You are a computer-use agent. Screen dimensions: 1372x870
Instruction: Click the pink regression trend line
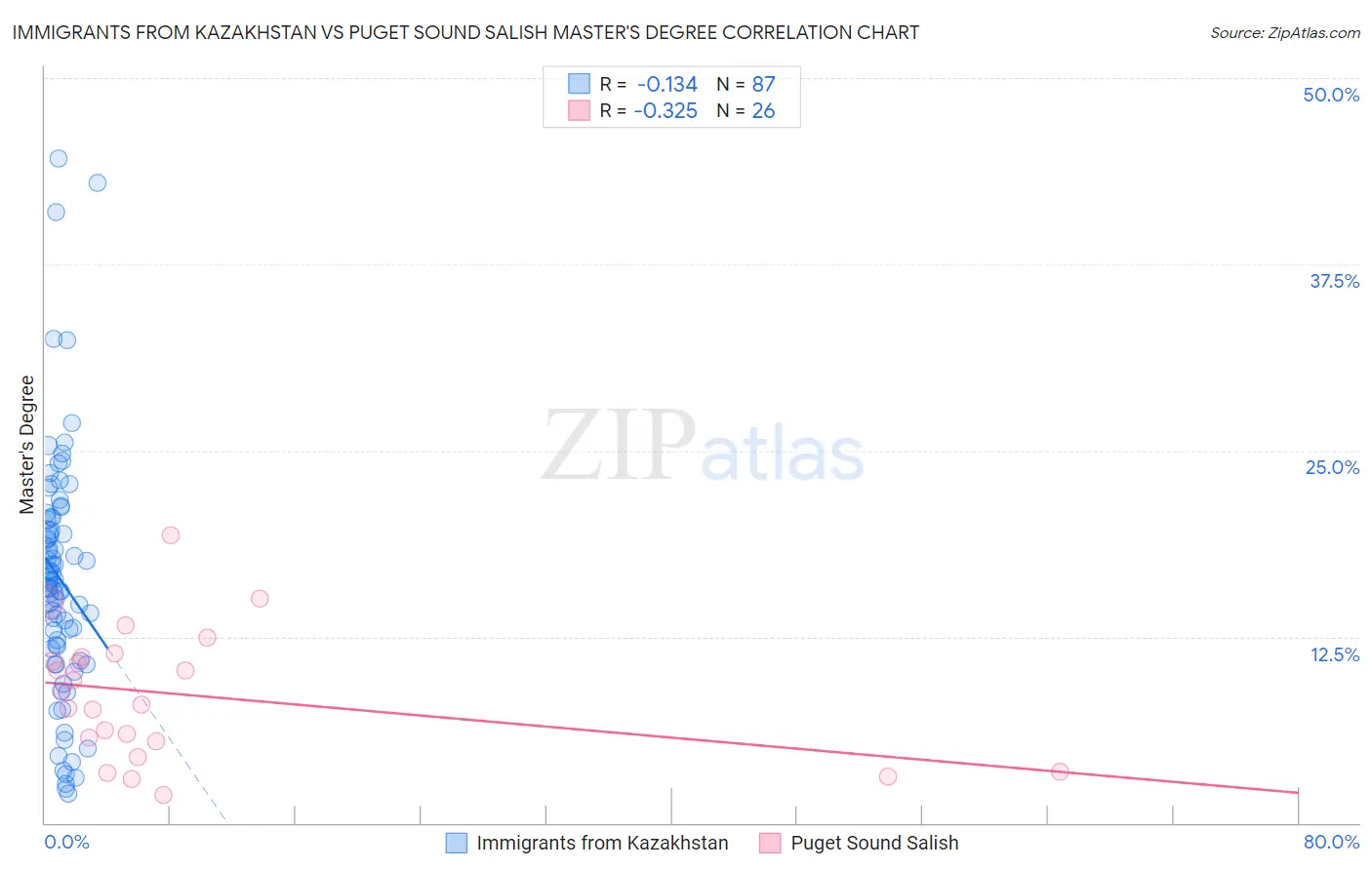(x=671, y=737)
